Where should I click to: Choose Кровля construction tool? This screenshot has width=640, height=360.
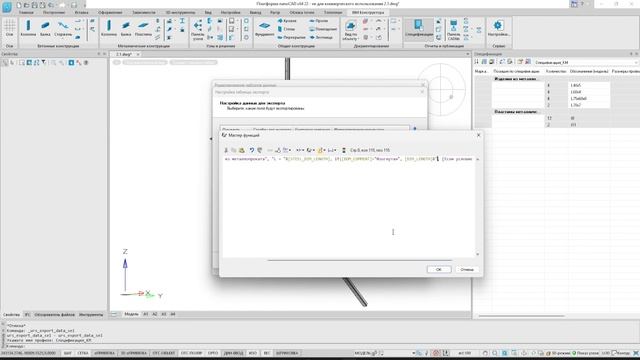(287, 21)
